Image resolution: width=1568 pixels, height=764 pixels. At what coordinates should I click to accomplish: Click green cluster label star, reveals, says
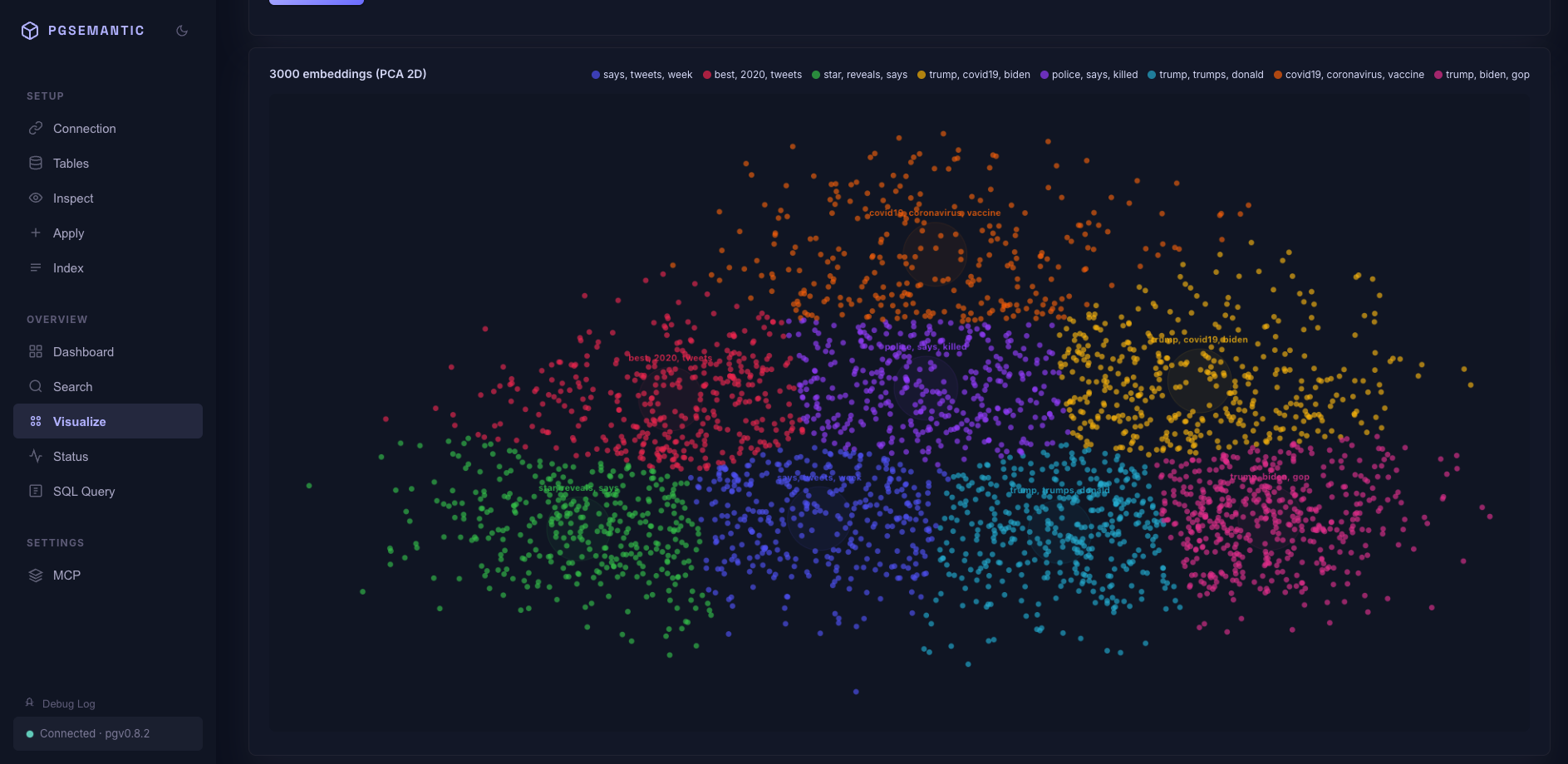coord(578,487)
